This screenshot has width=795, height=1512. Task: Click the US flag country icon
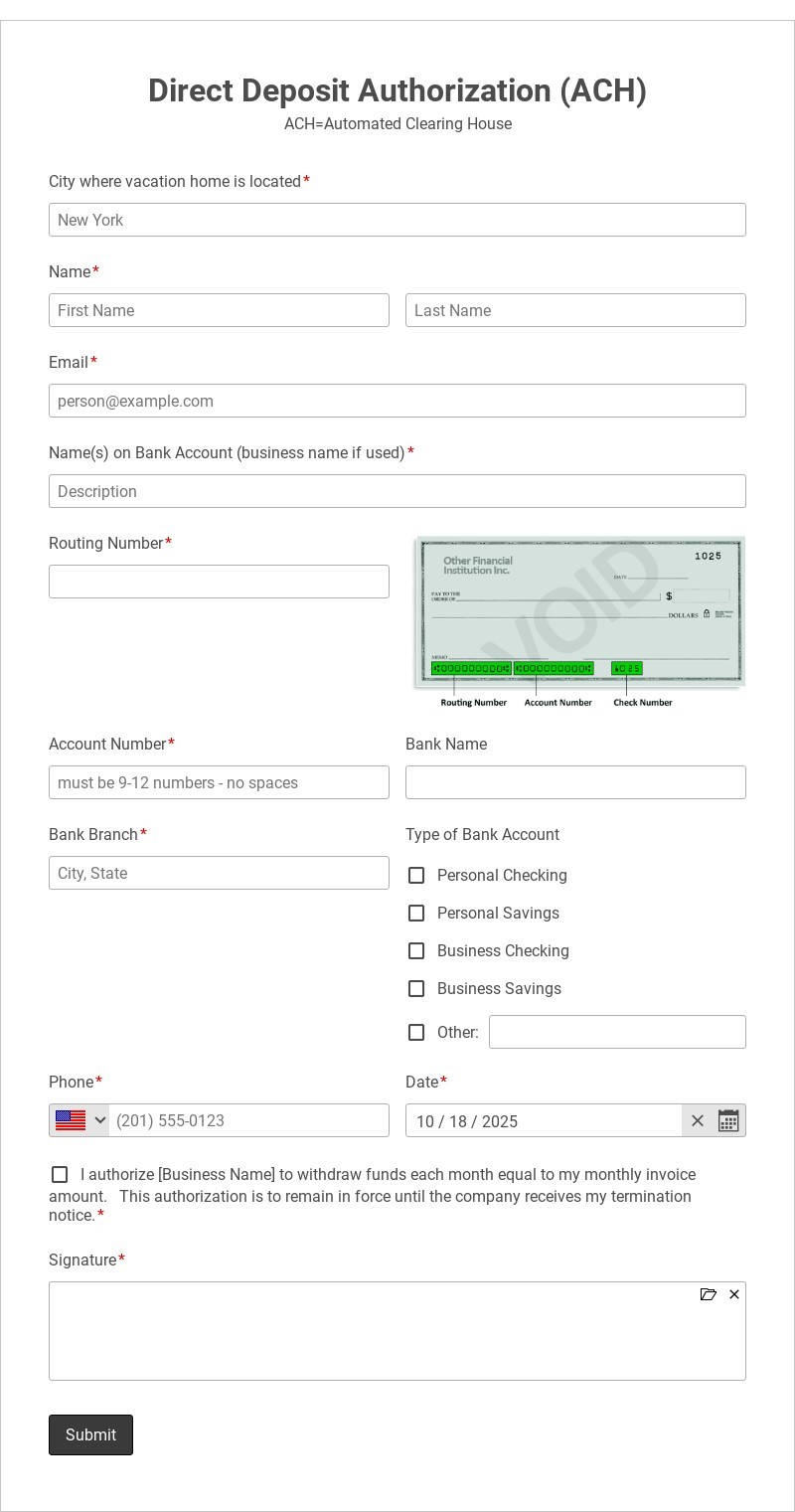[x=71, y=1120]
